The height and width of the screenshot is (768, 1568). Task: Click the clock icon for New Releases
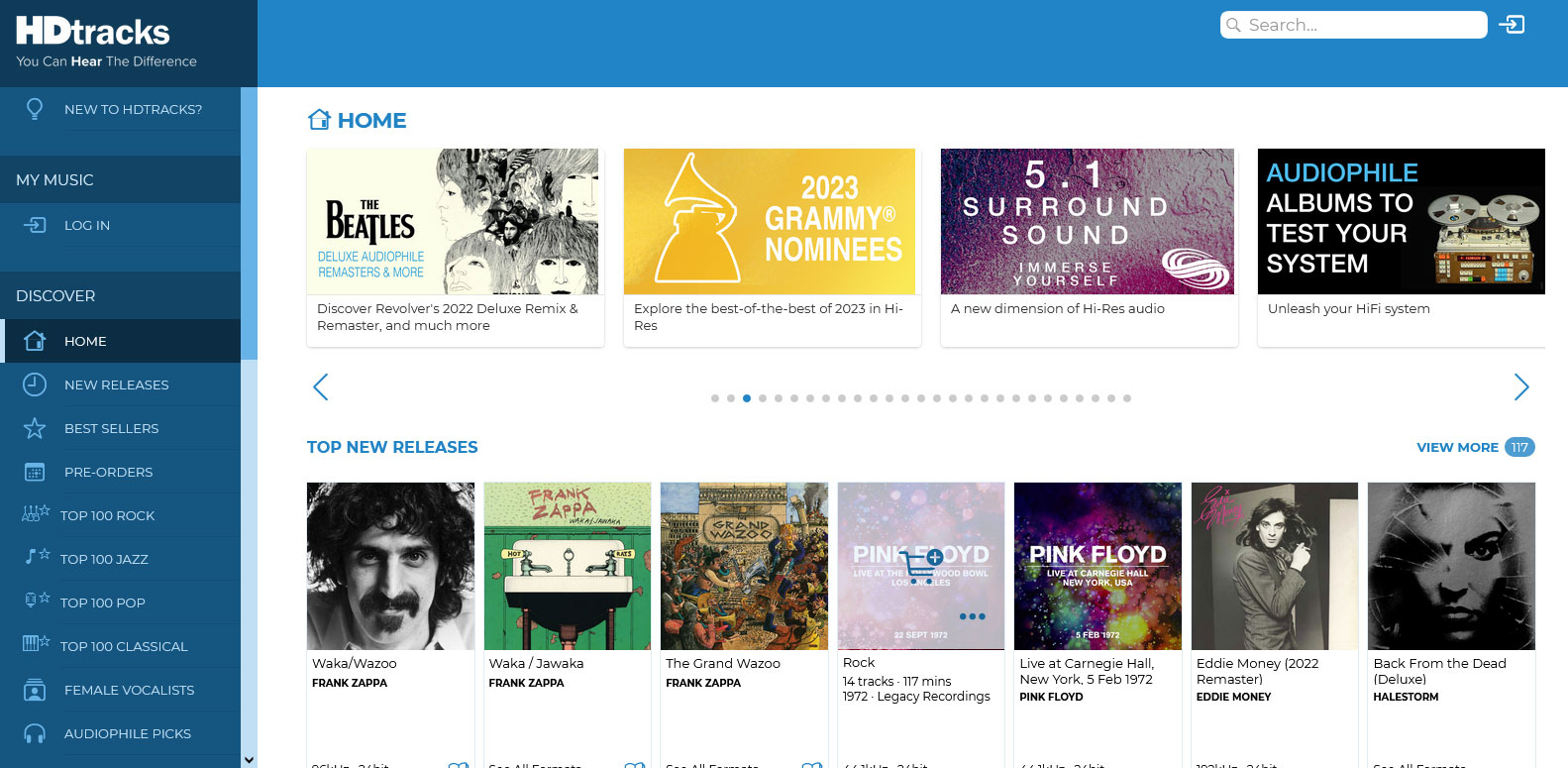point(35,384)
